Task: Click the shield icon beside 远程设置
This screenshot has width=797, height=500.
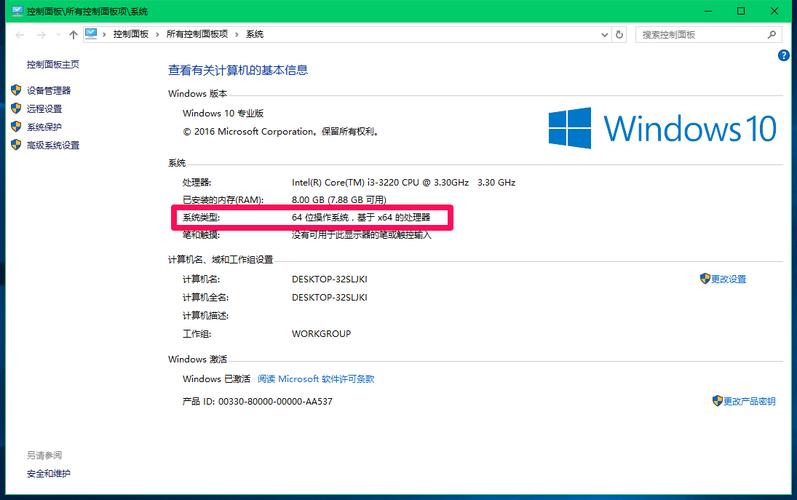Action: click(16, 108)
